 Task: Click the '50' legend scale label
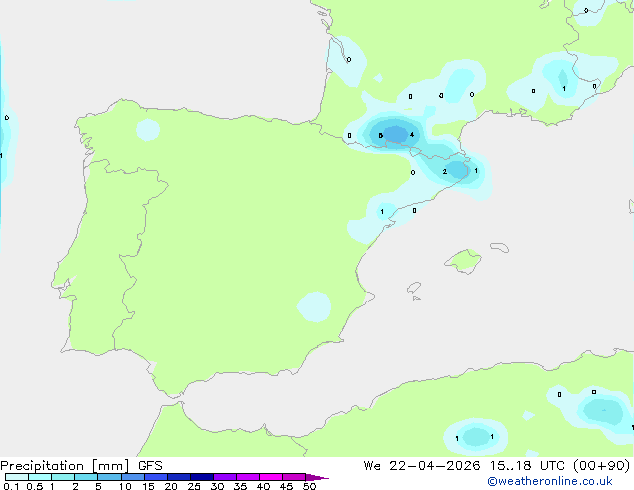(x=309, y=486)
